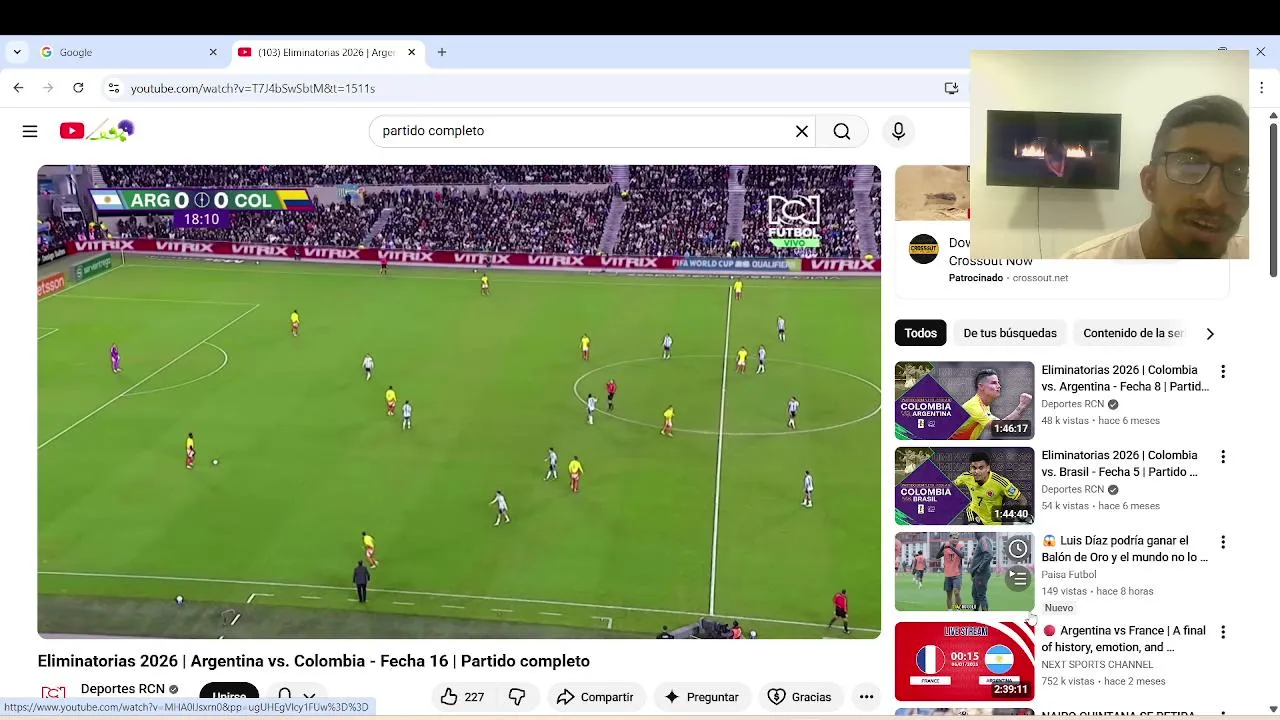Click the Compartir share button
This screenshot has width=1280, height=720.
595,697
